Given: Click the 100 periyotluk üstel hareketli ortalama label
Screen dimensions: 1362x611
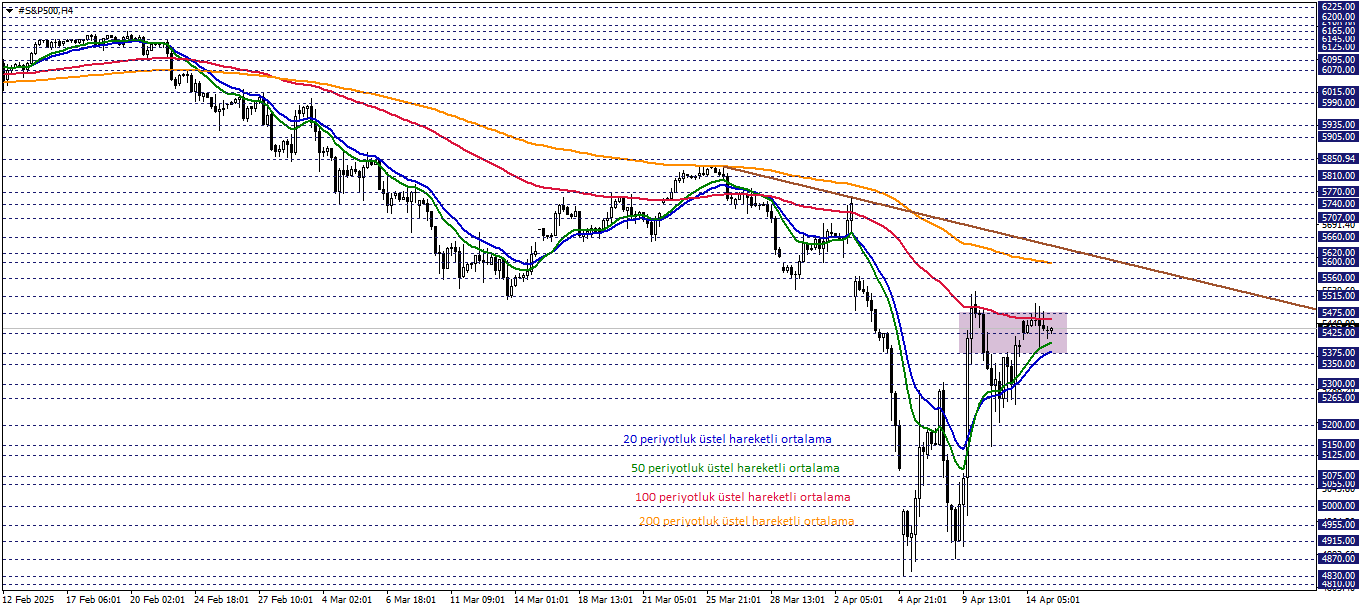Looking at the screenshot, I should pyautogui.click(x=742, y=497).
